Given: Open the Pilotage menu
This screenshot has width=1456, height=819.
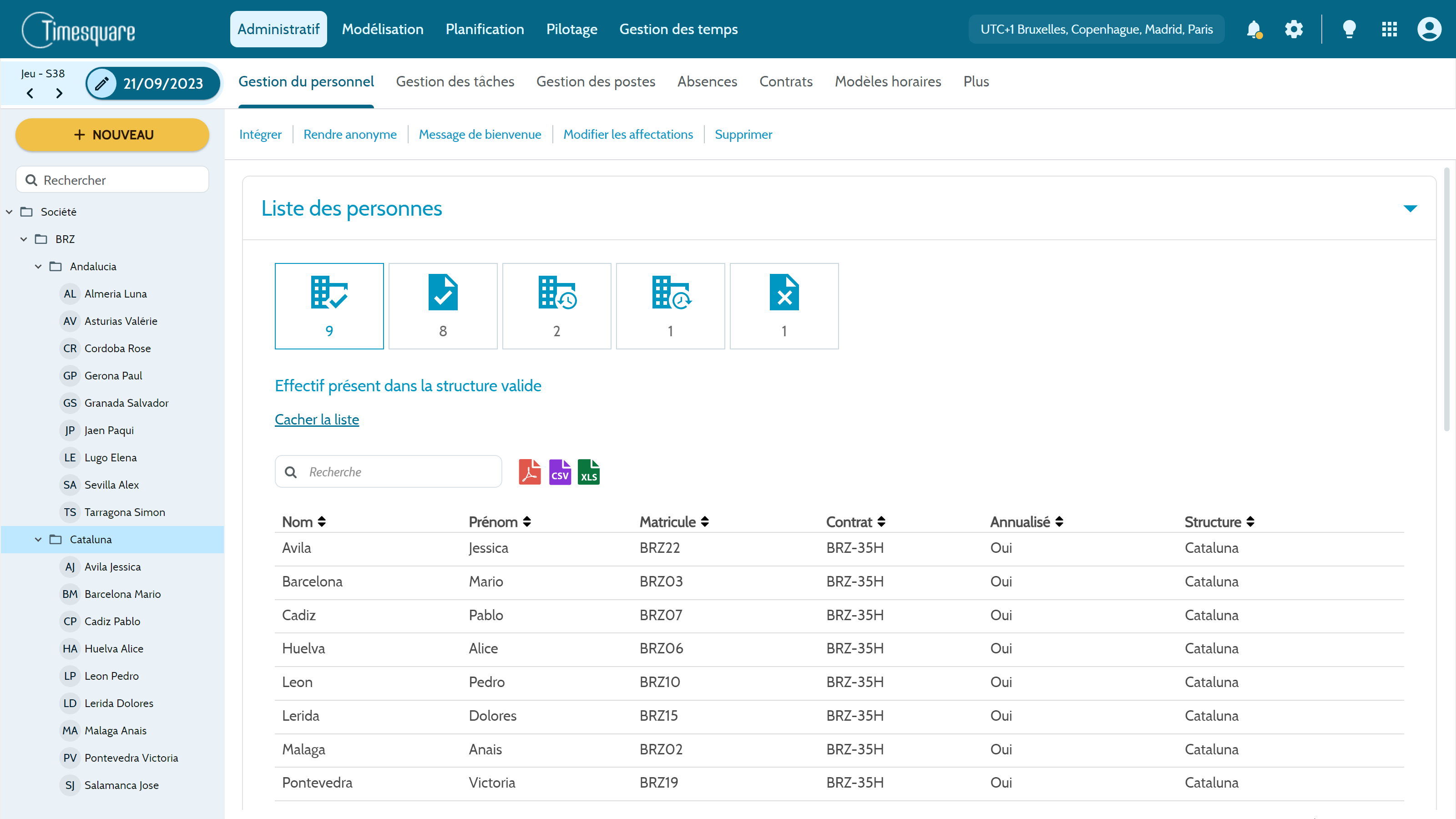Looking at the screenshot, I should (x=571, y=30).
